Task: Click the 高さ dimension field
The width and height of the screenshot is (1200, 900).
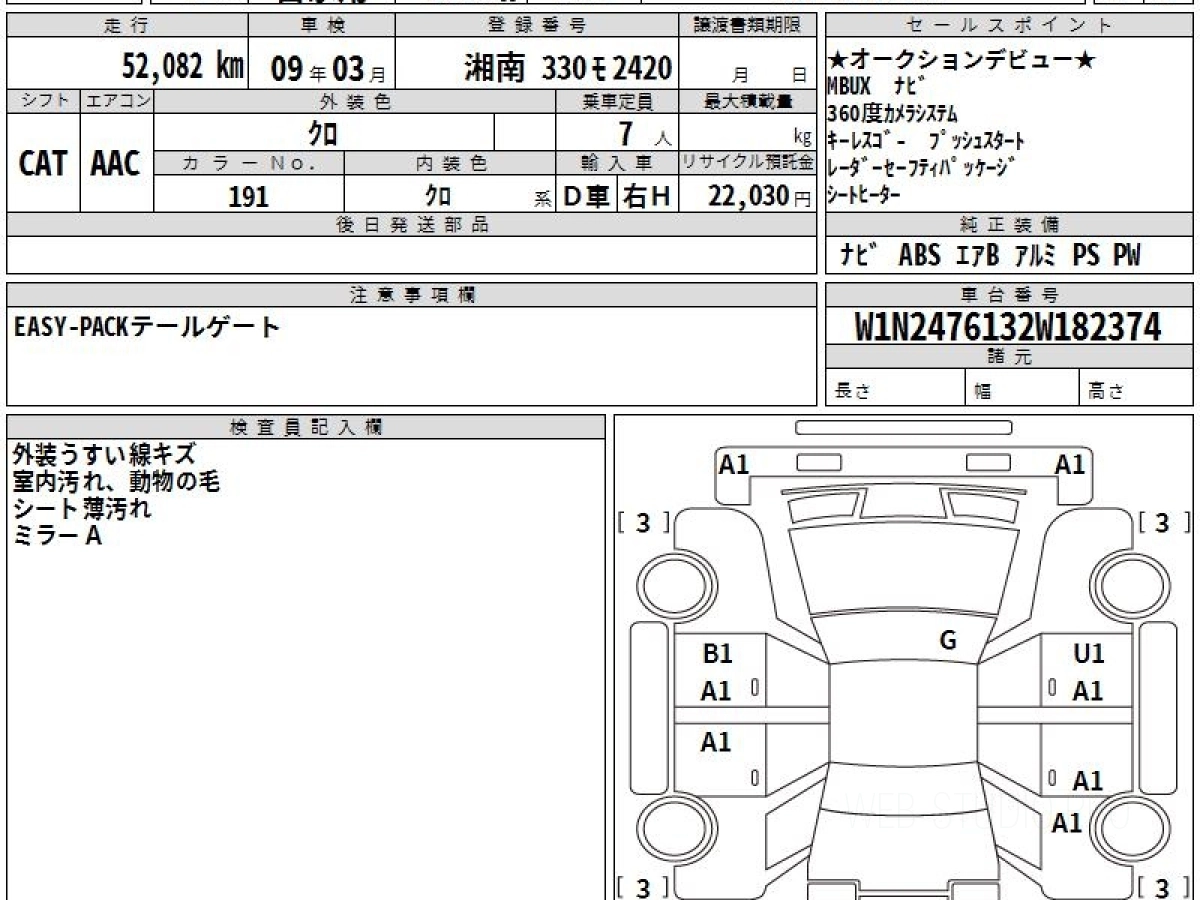Action: [x=1136, y=388]
